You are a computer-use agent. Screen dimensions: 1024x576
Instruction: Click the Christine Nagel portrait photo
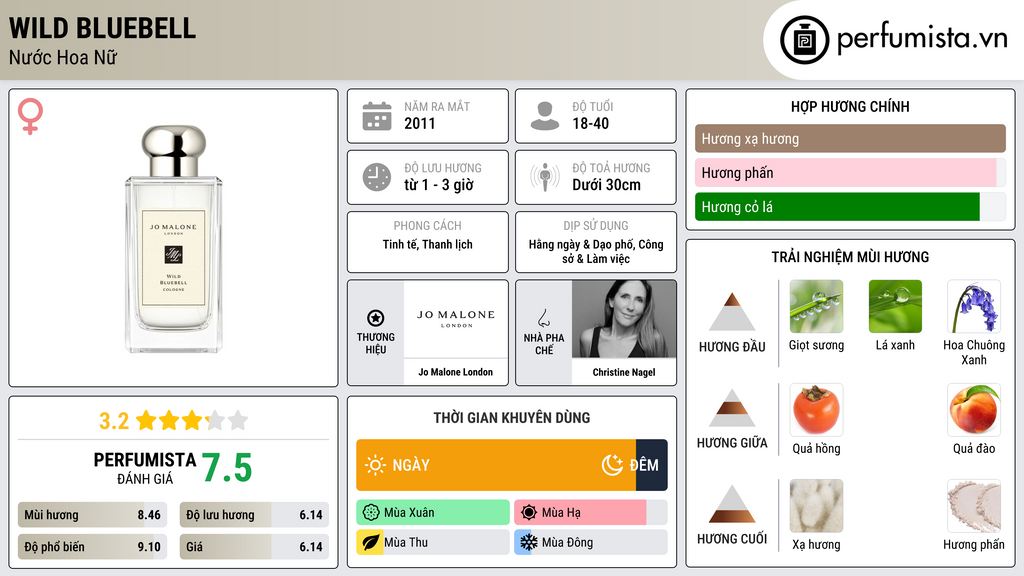(x=624, y=319)
